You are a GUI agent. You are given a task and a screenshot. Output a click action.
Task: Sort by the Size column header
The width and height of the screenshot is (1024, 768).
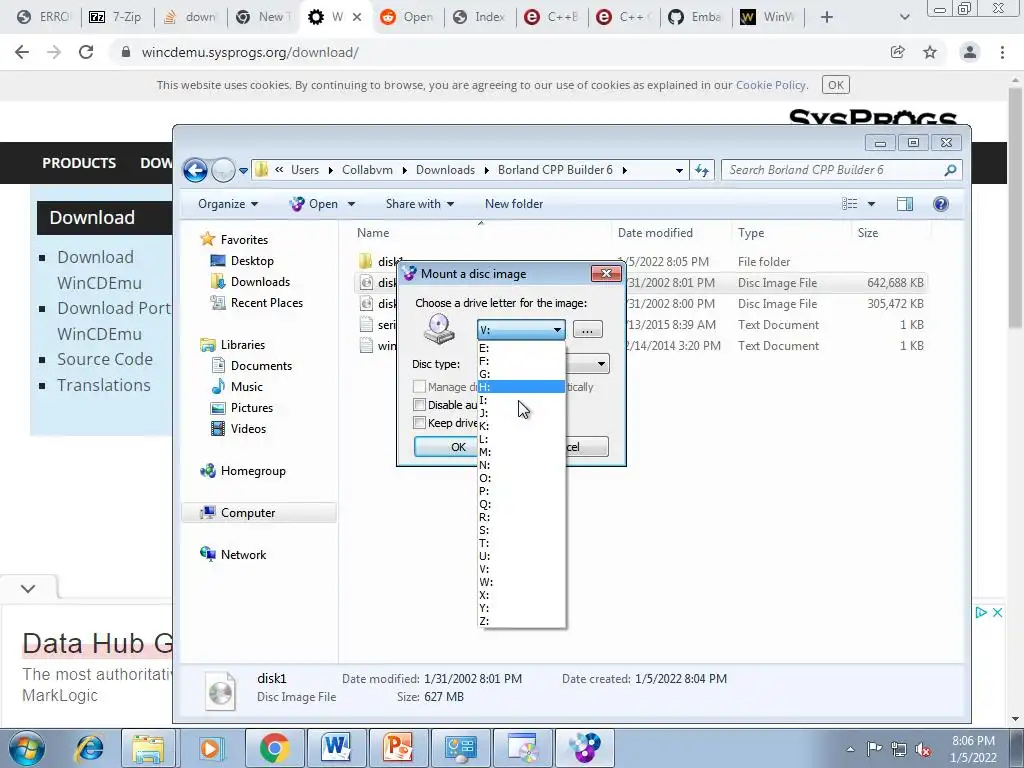pyautogui.click(x=868, y=232)
